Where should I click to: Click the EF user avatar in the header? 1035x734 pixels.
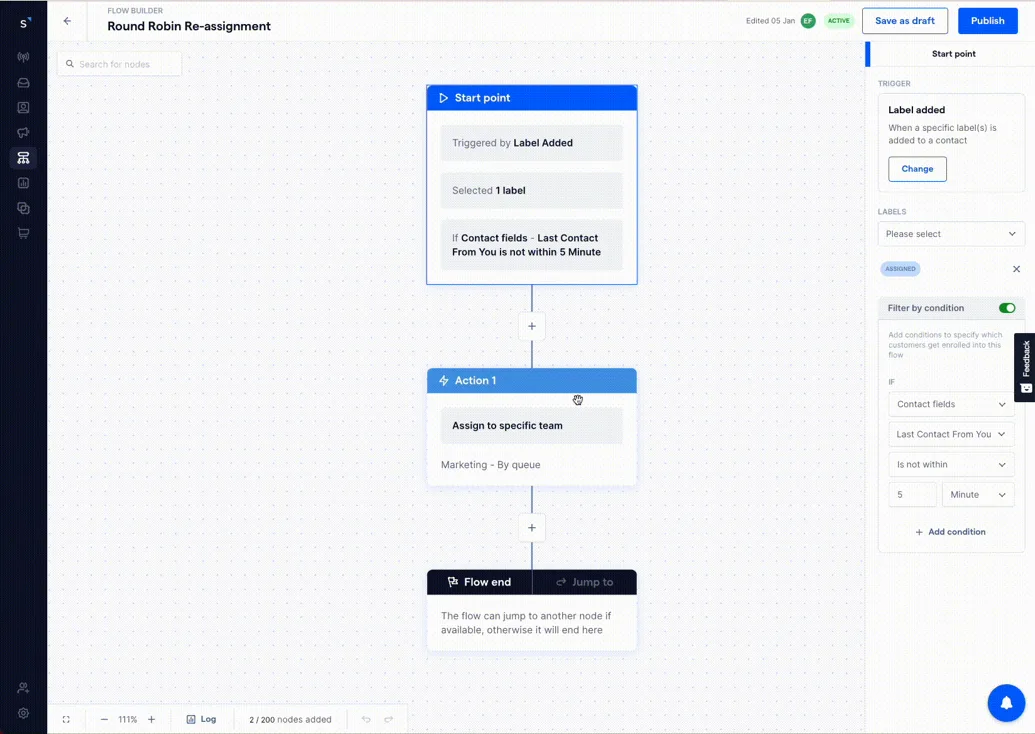(x=808, y=21)
